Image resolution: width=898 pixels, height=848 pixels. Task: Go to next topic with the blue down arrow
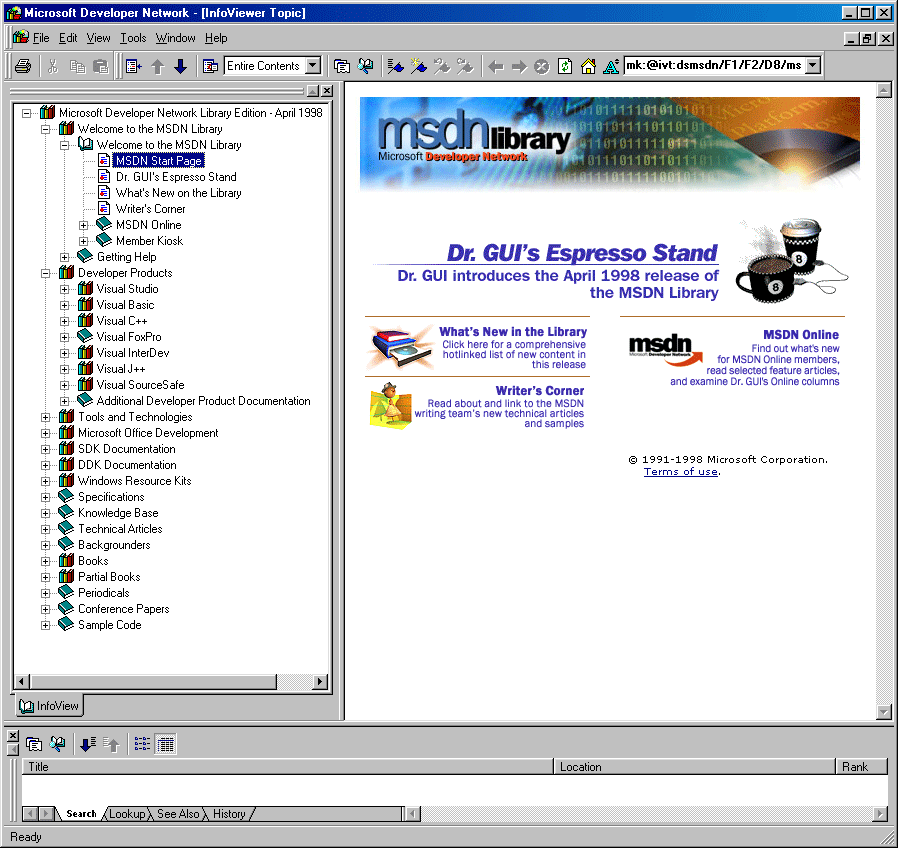click(180, 66)
